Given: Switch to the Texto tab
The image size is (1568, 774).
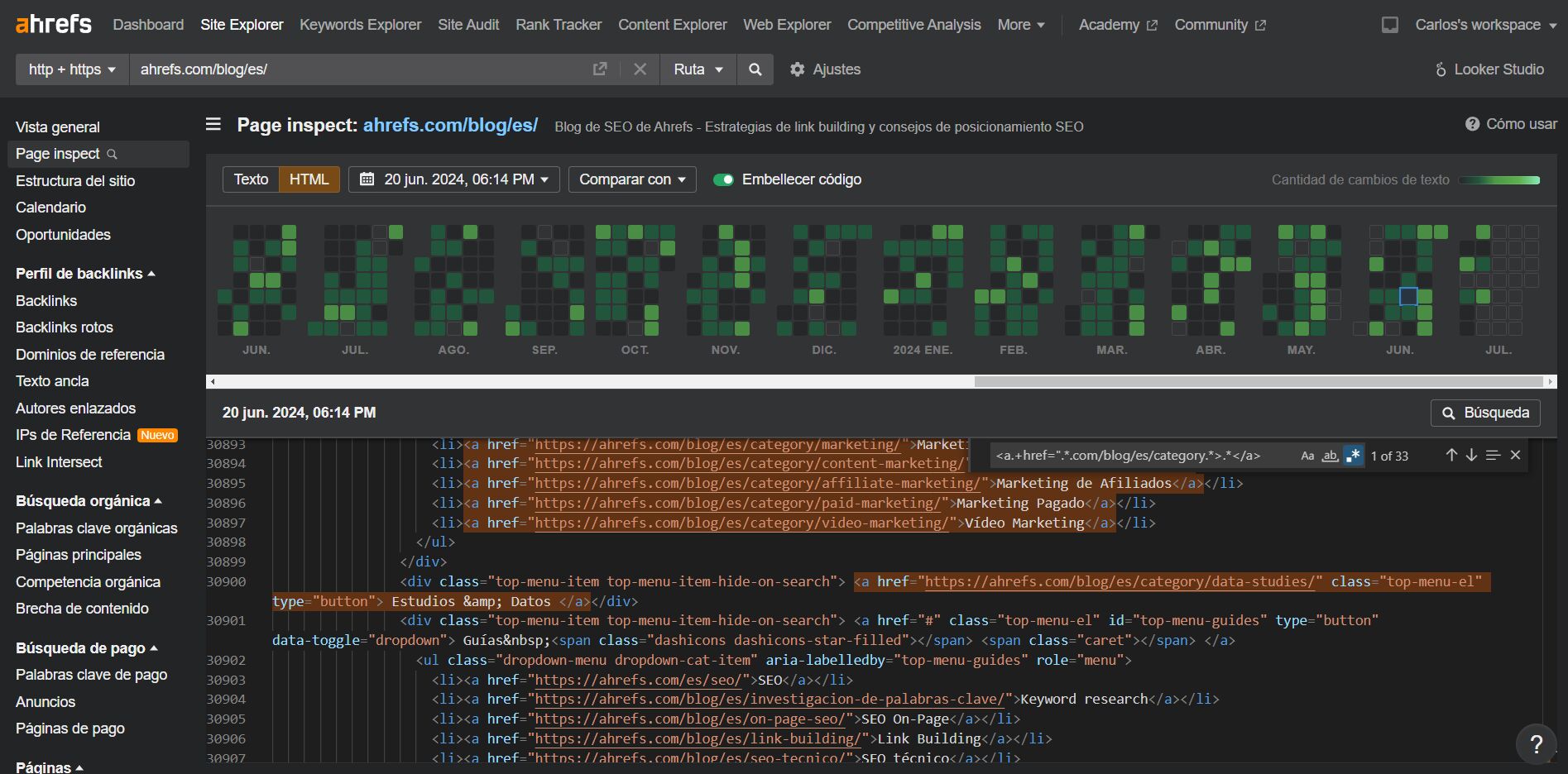Looking at the screenshot, I should coord(251,179).
